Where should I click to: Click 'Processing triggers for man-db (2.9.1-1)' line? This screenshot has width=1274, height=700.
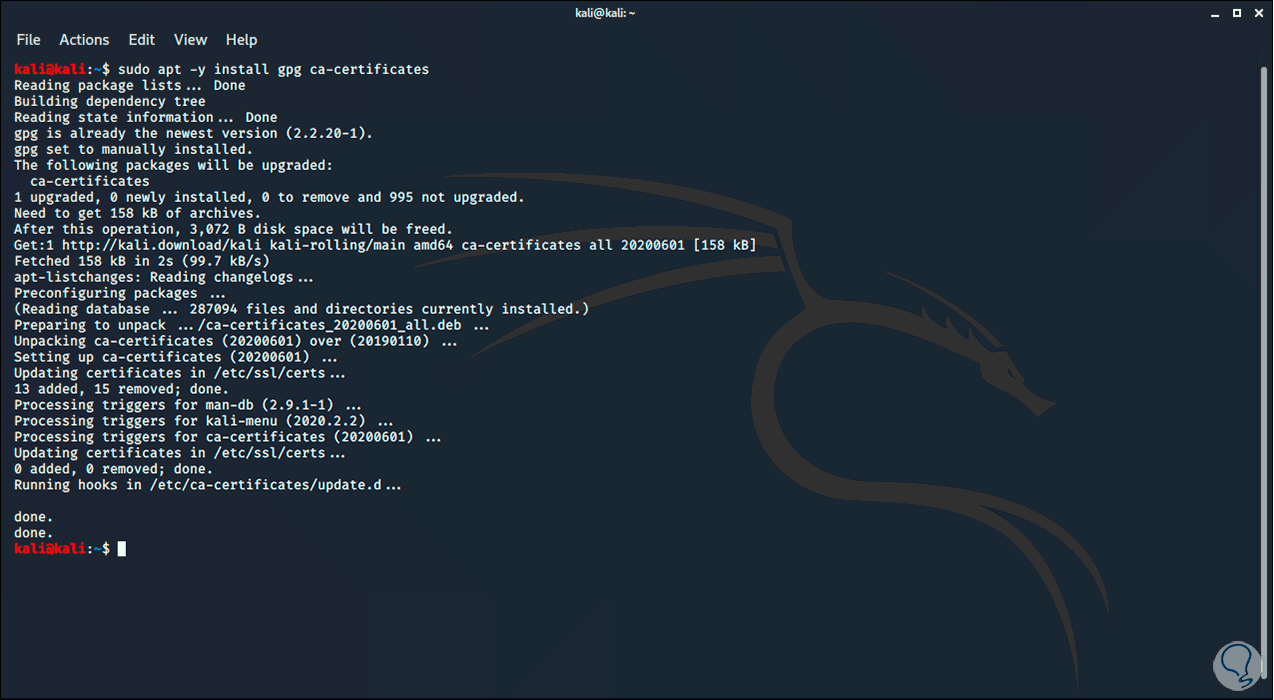188,405
